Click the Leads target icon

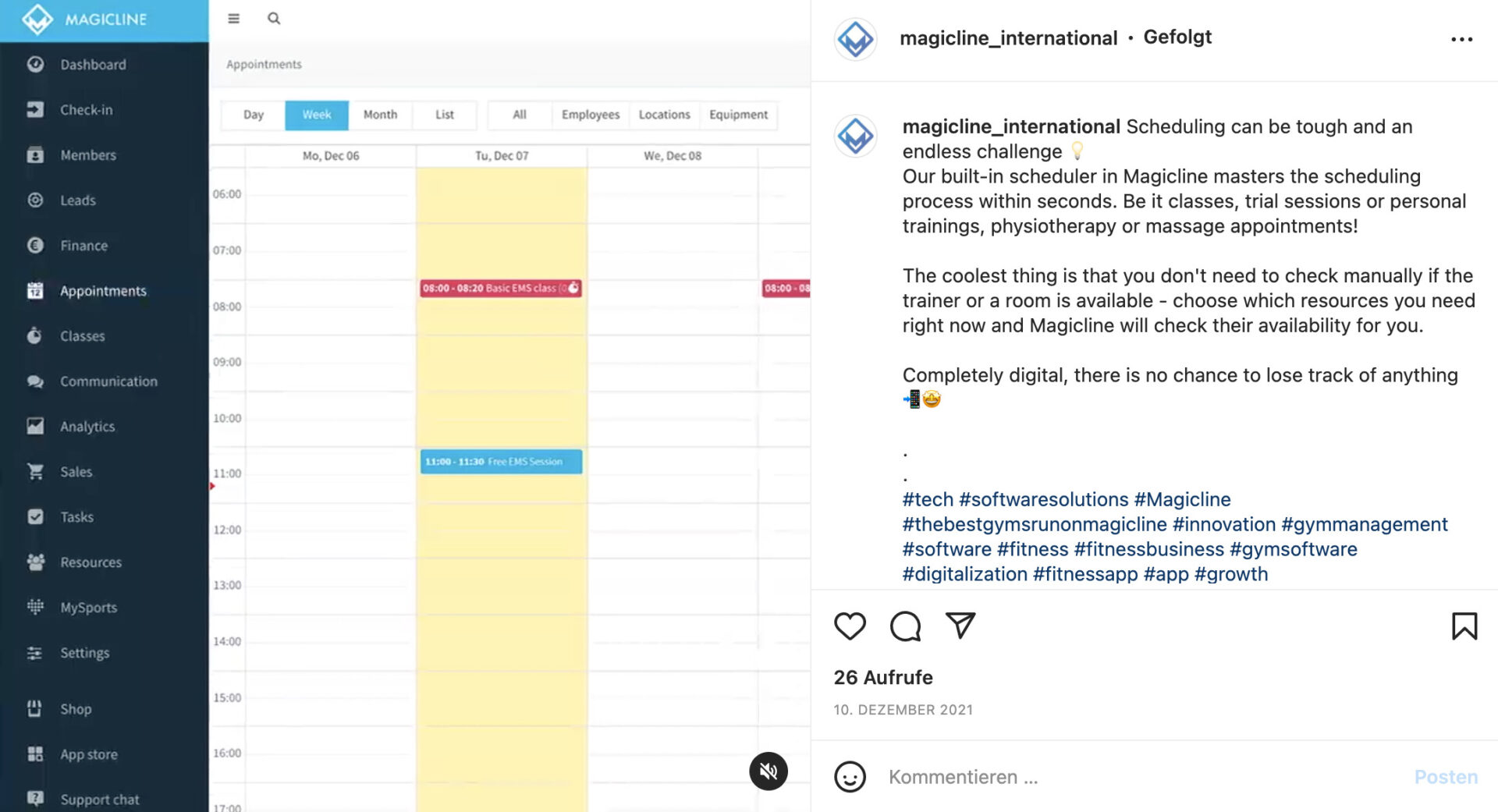(x=35, y=200)
